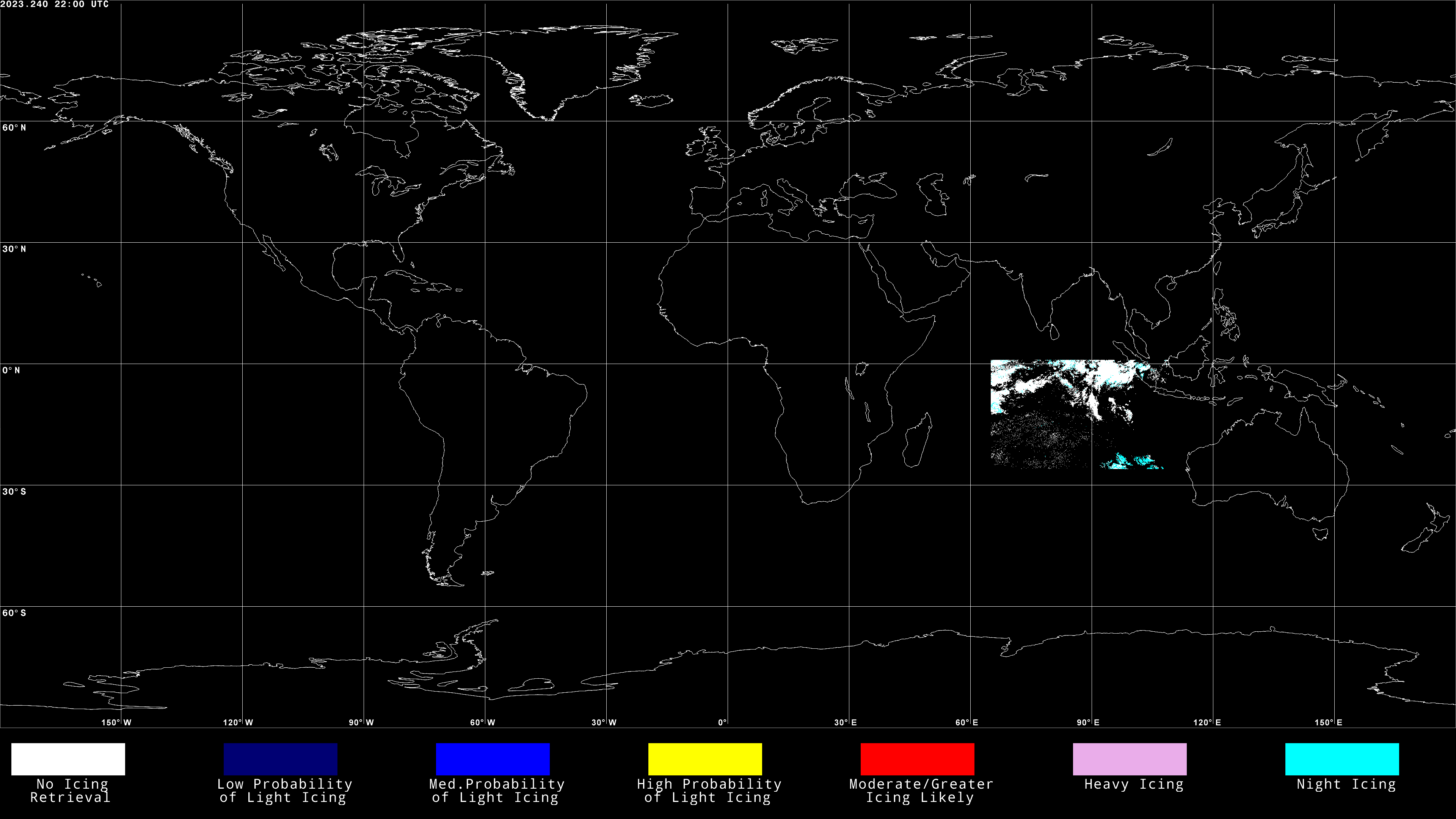Image resolution: width=1456 pixels, height=819 pixels.
Task: Click the dark blue Low Probability swatch
Action: click(280, 758)
